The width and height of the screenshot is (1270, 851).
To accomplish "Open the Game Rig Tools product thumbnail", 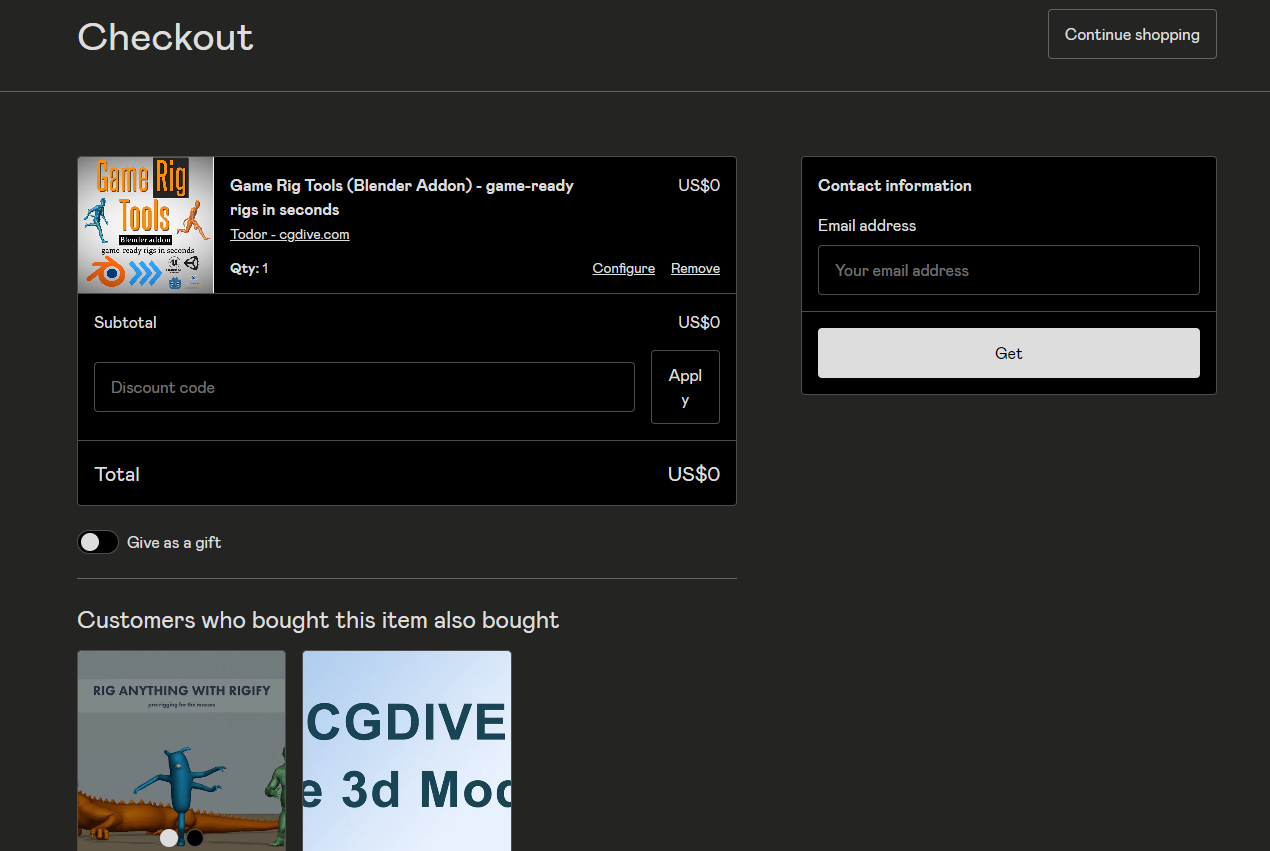I will [146, 225].
